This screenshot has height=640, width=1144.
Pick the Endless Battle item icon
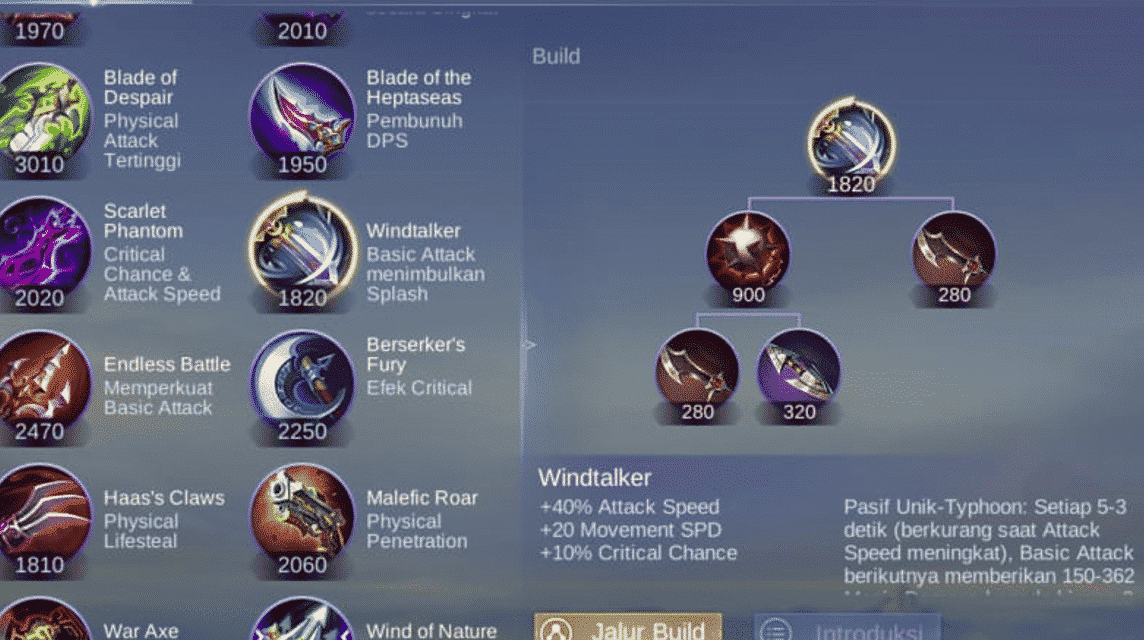tap(44, 384)
